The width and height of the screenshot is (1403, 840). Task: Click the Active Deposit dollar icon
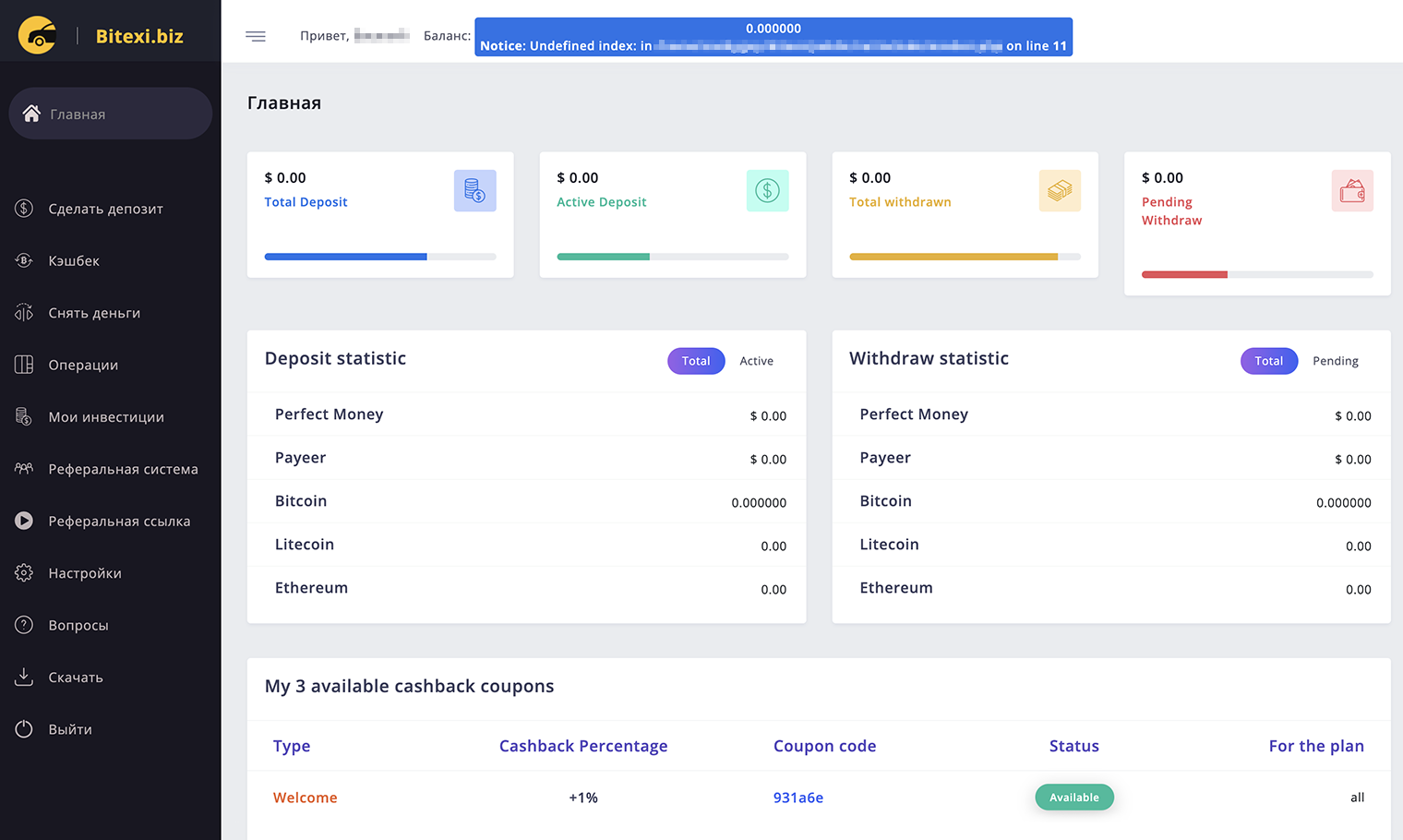click(x=767, y=190)
